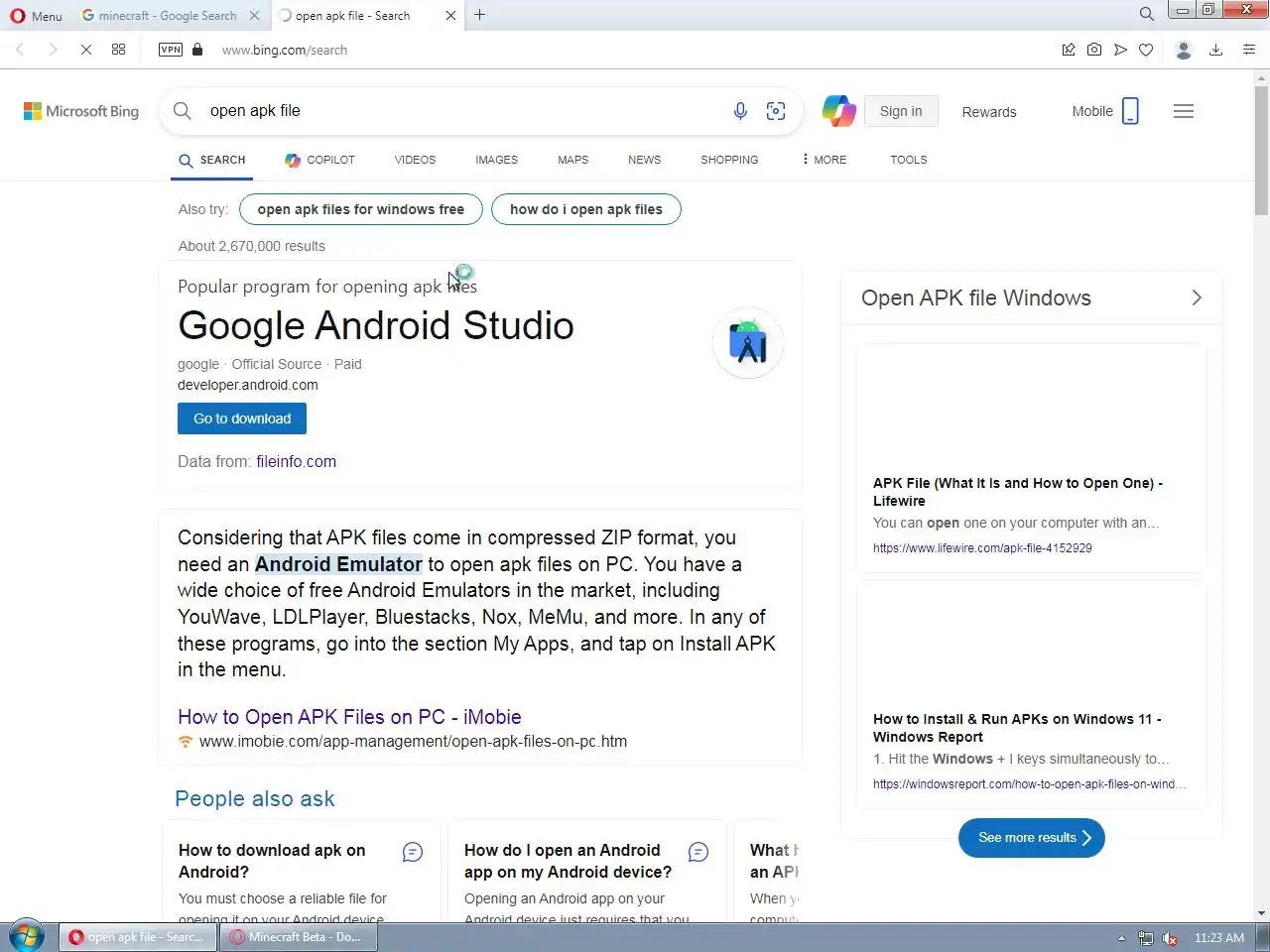Open visual search camera icon

click(776, 111)
